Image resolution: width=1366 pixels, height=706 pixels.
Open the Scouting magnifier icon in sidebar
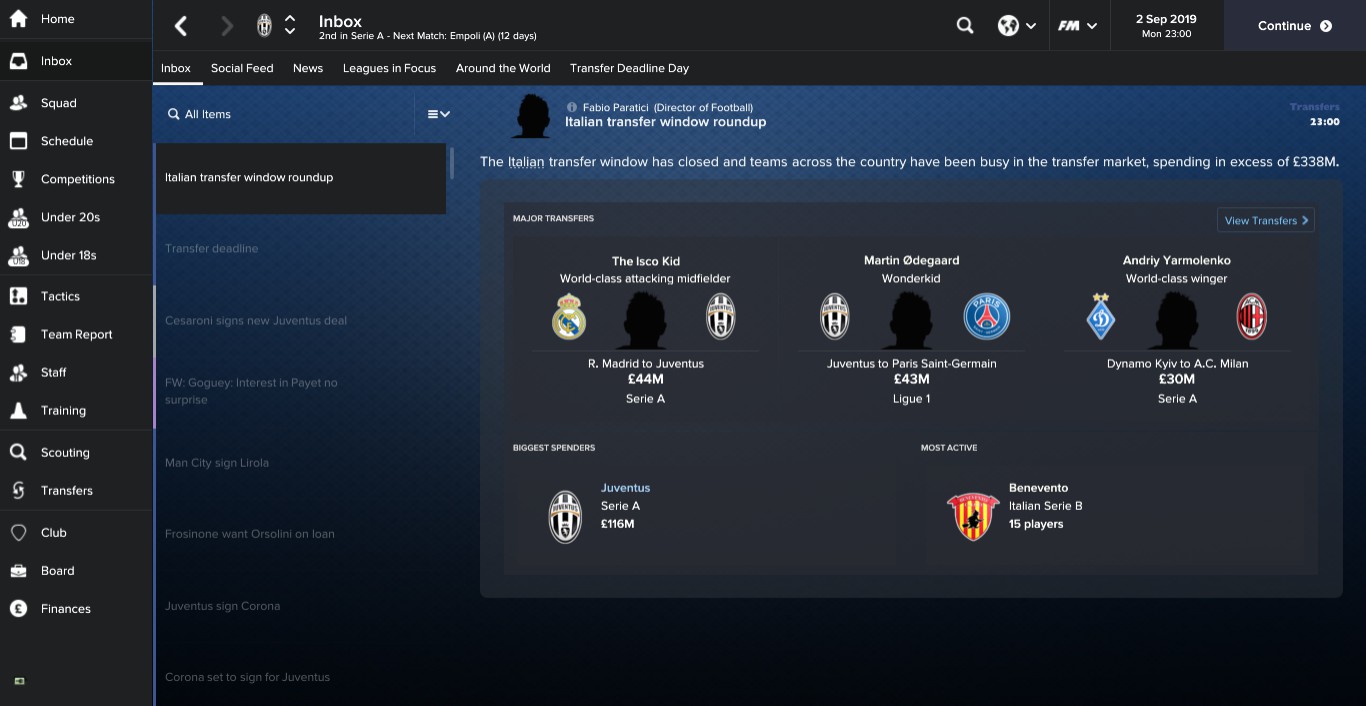pyautogui.click(x=18, y=452)
